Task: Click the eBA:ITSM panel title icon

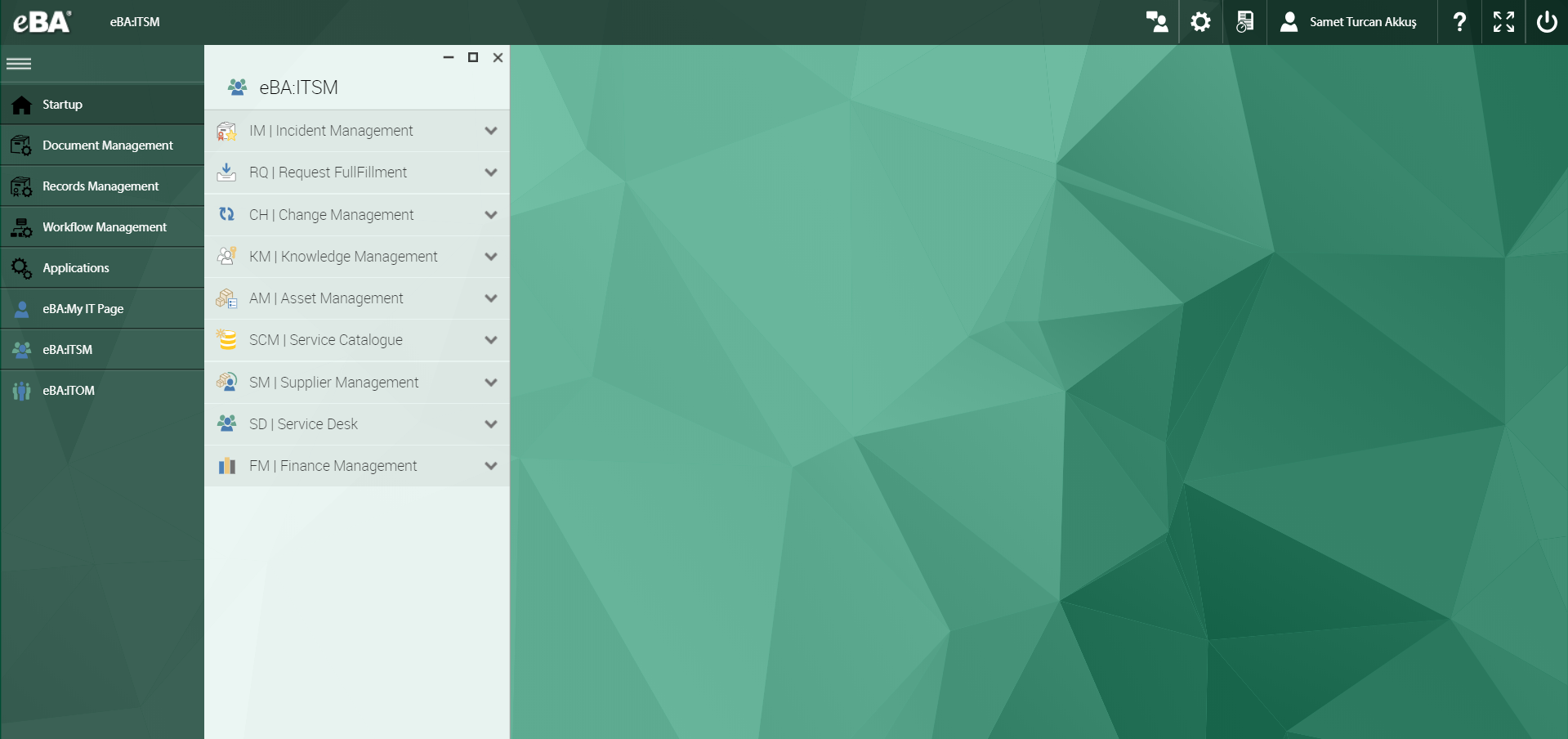Action: [238, 87]
